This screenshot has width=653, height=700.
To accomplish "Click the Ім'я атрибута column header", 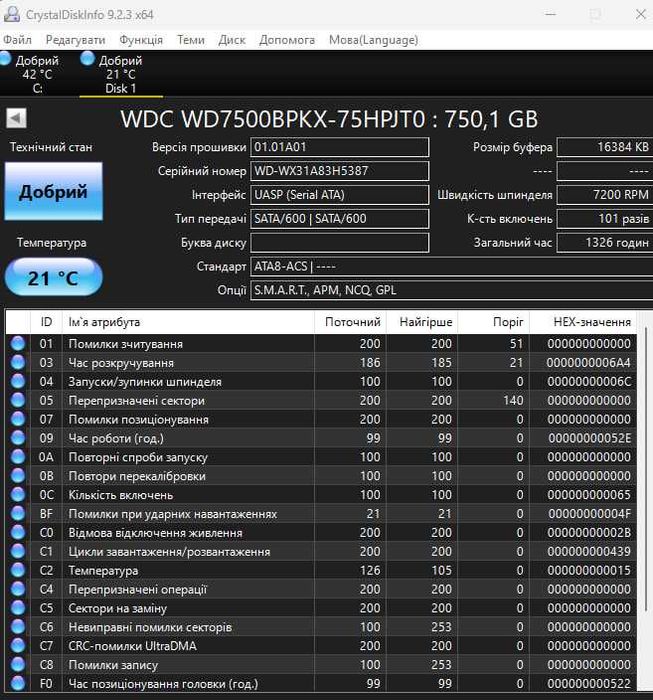I will coord(188,322).
